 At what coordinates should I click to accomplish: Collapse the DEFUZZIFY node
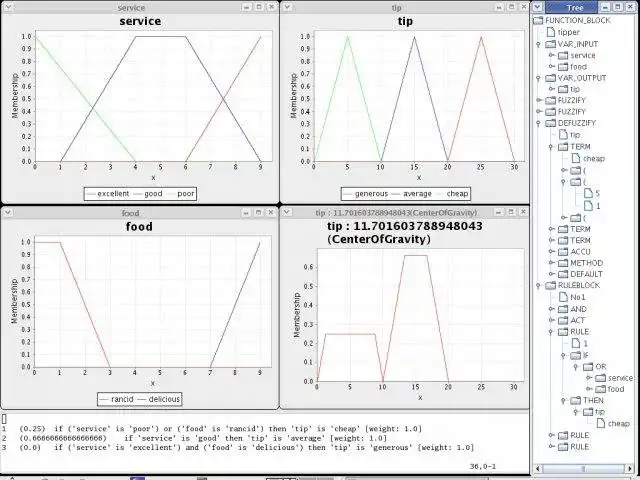coord(538,123)
